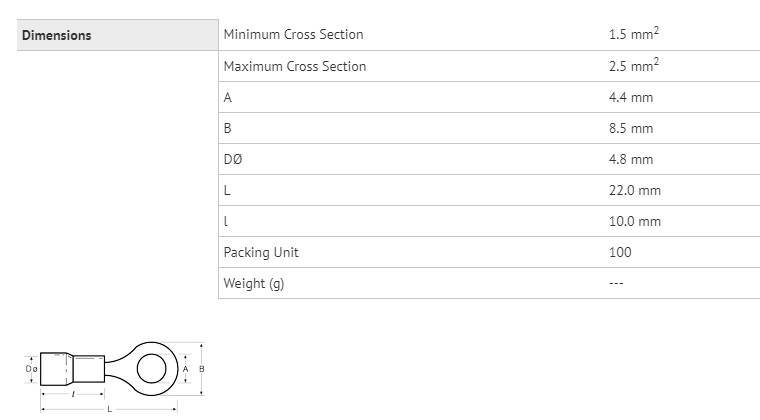Select the Packing Unit label
Image resolution: width=760 pixels, height=420 pixels.
tap(261, 252)
